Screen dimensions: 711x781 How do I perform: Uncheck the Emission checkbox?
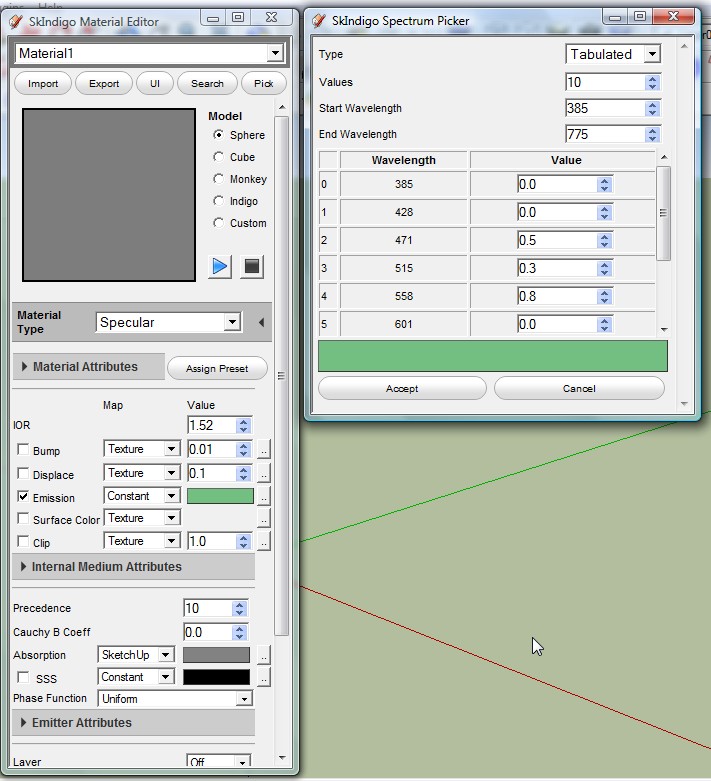tap(23, 497)
